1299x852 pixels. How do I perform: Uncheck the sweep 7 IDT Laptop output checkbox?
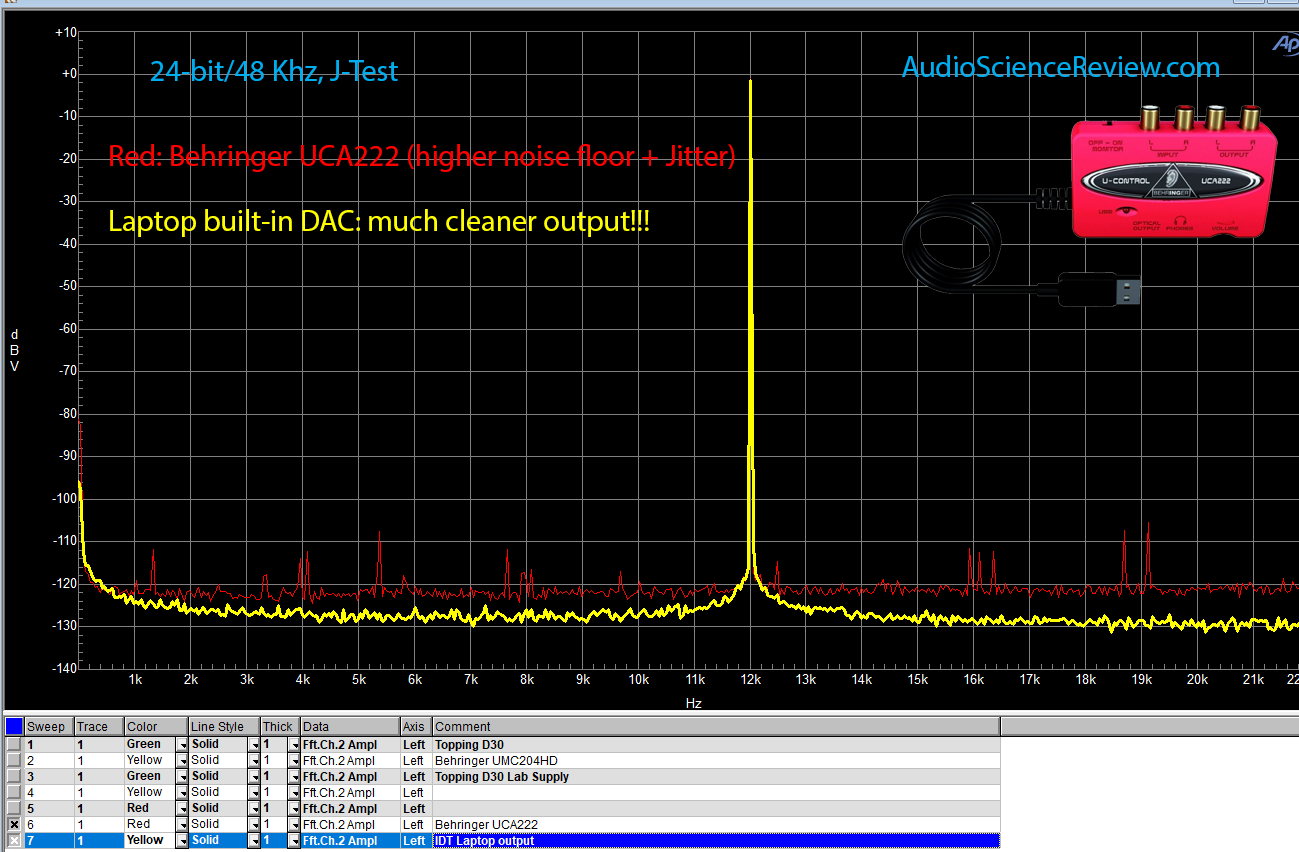click(x=13, y=840)
